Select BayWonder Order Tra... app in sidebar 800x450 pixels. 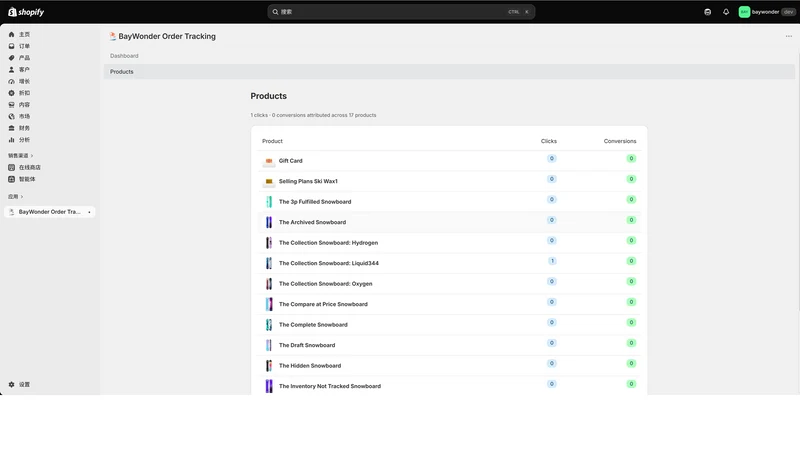click(49, 212)
